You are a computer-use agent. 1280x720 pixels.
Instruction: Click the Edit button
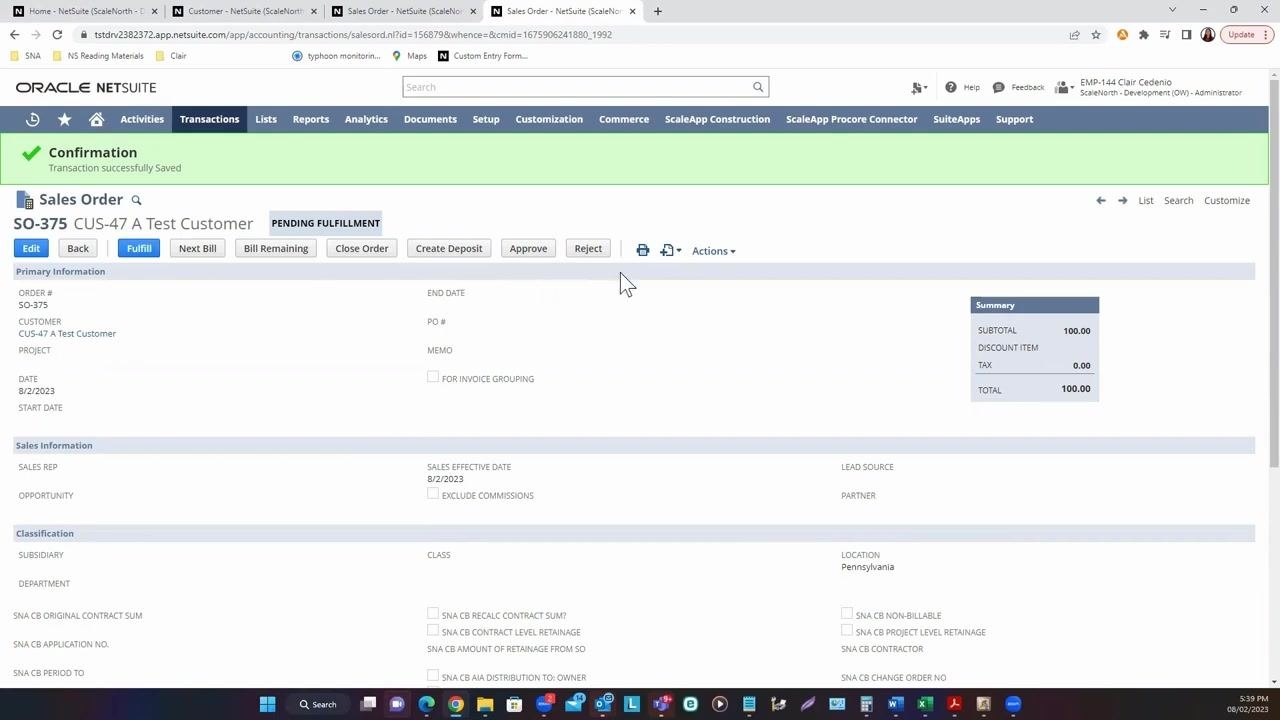[x=31, y=248]
